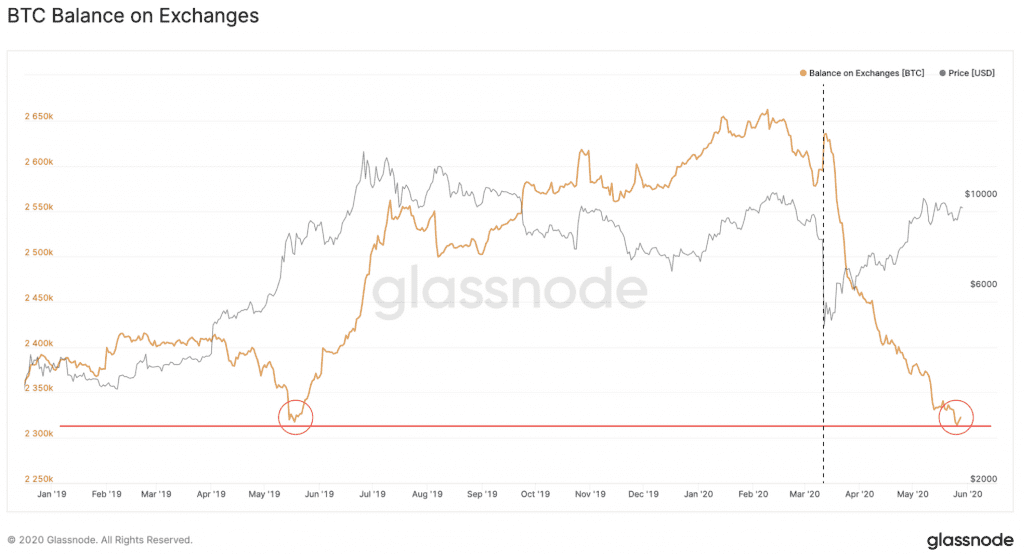Click the BTC Balance on Exchanges title
The image size is (1024, 554).
pyautogui.click(x=133, y=16)
